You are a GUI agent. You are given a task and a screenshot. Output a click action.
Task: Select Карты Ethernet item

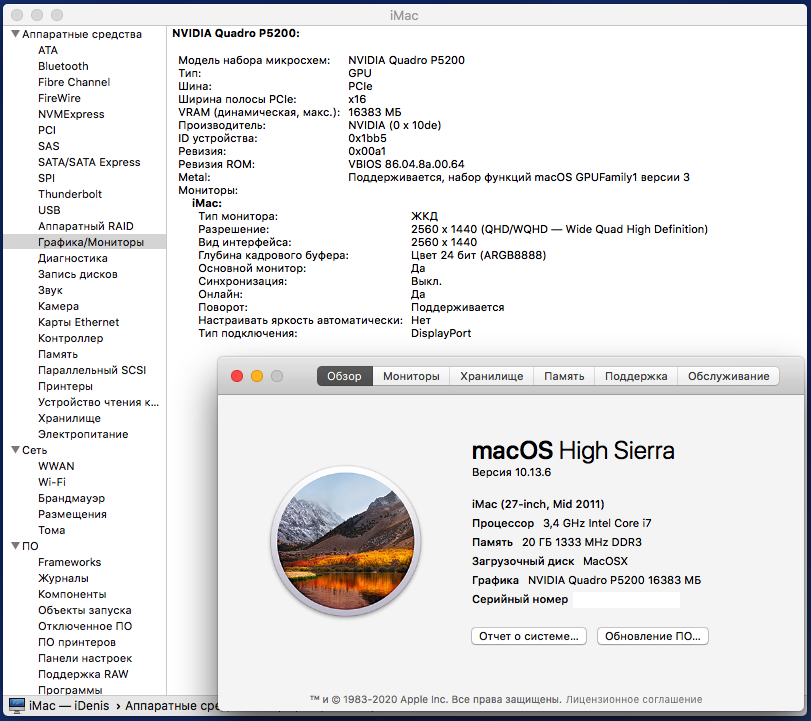(x=79, y=322)
